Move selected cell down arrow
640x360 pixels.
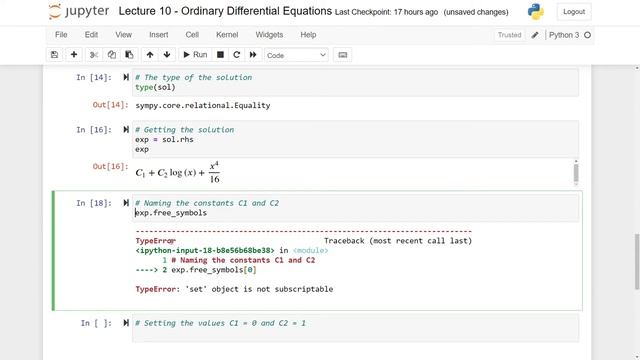coord(167,55)
